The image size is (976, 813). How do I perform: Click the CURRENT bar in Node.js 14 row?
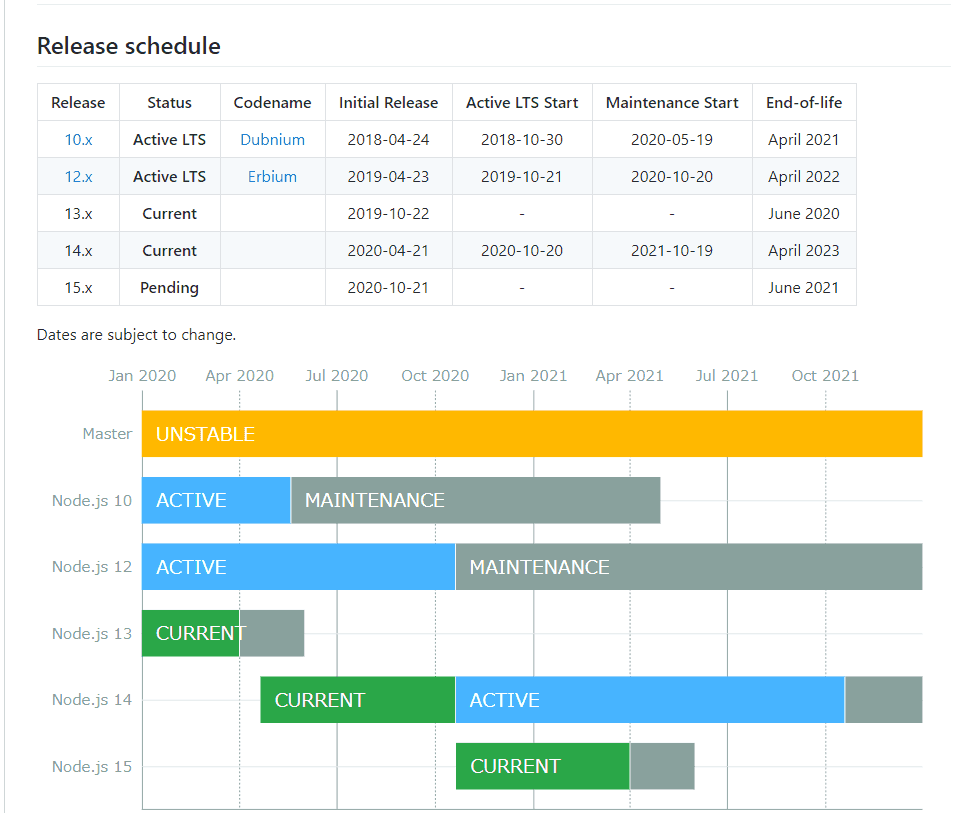[357, 700]
